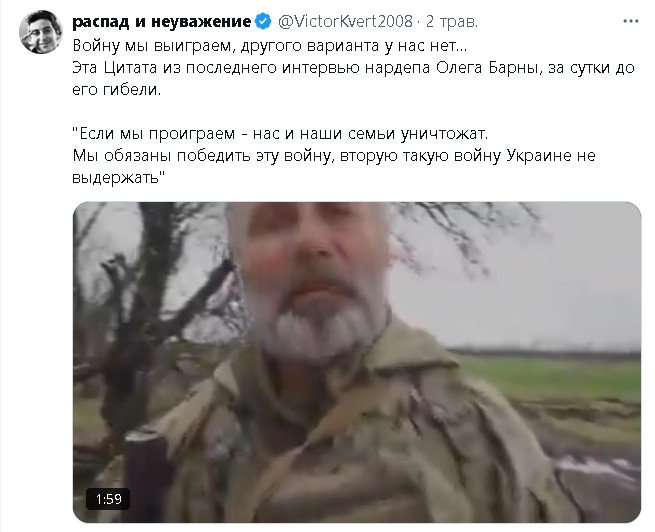Click the sentence mentioning "Олега Барны"

[353, 67]
